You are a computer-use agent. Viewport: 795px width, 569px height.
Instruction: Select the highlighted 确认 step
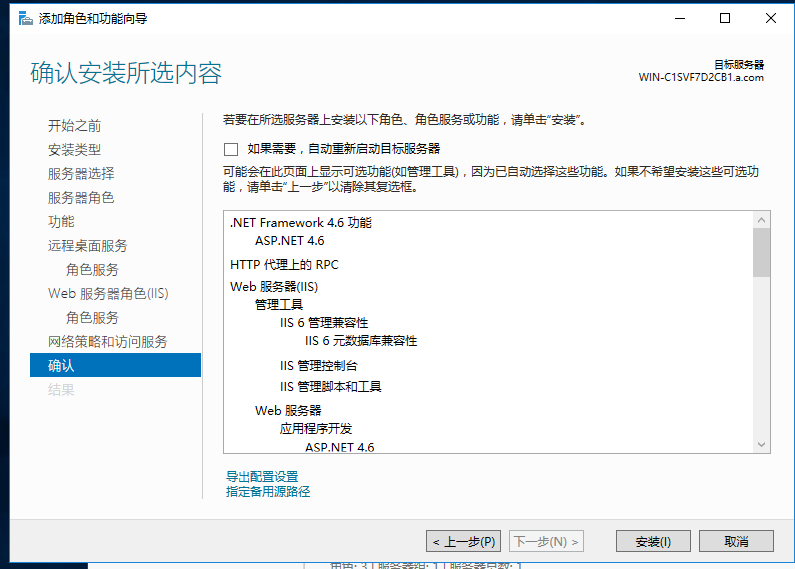tap(116, 365)
